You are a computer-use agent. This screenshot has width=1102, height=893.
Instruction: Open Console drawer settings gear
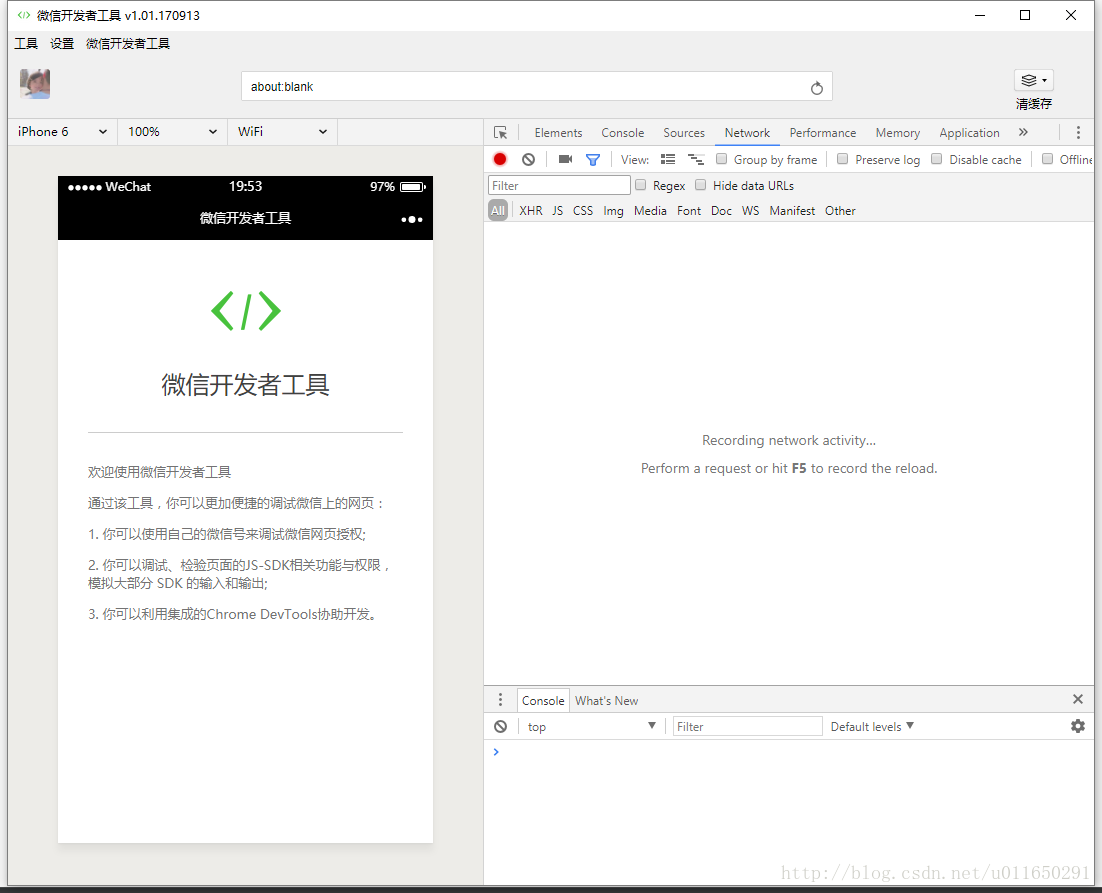(x=1077, y=726)
